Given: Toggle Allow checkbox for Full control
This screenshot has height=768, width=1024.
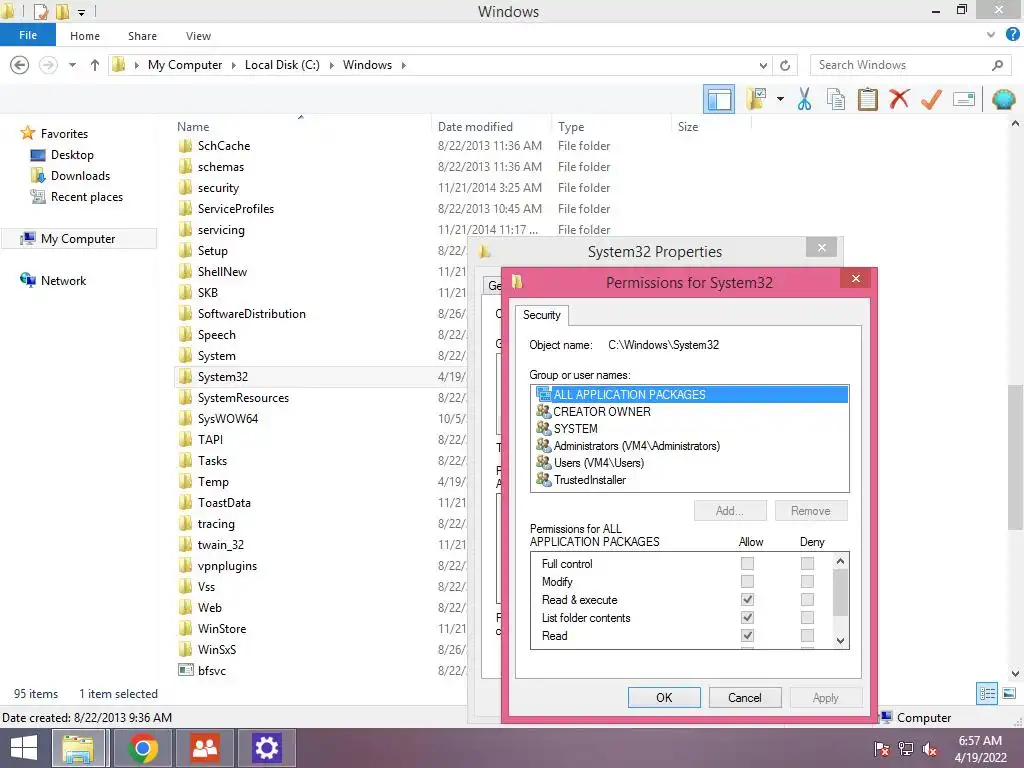Looking at the screenshot, I should [747, 564].
